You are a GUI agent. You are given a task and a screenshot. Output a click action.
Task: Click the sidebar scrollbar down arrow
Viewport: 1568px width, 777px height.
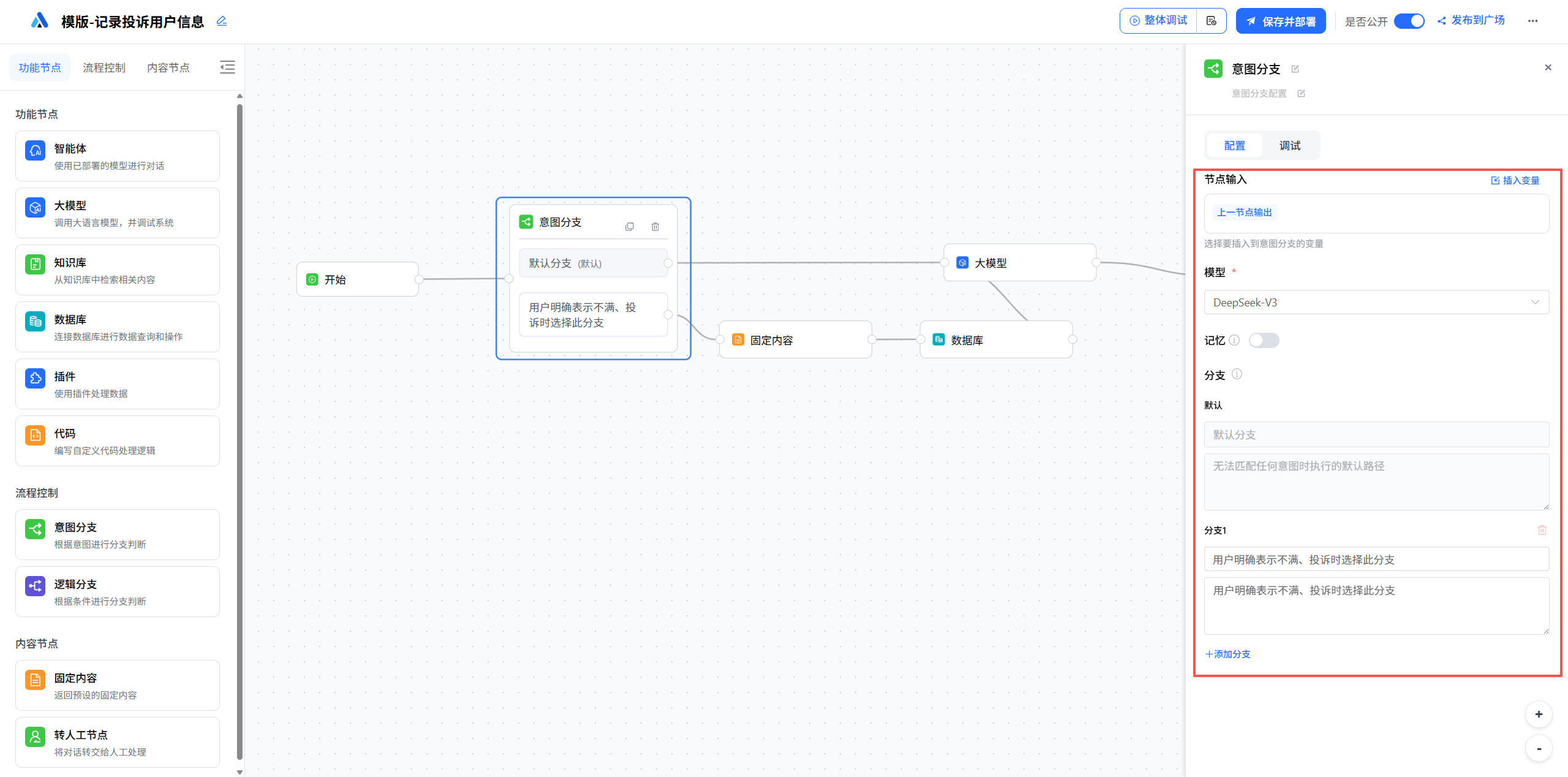point(239,771)
